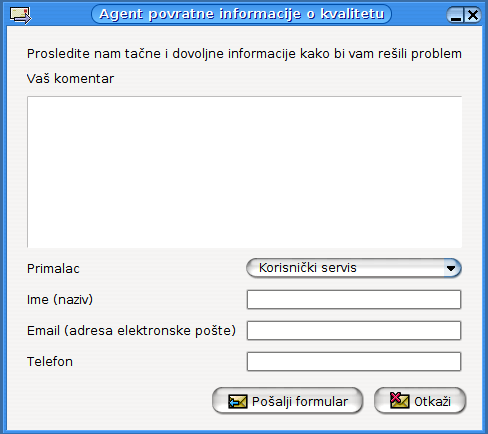Screen dimensions: 488x434
Task: Click the Email (adresa elektronske pošte) label
Action: tap(131, 331)
